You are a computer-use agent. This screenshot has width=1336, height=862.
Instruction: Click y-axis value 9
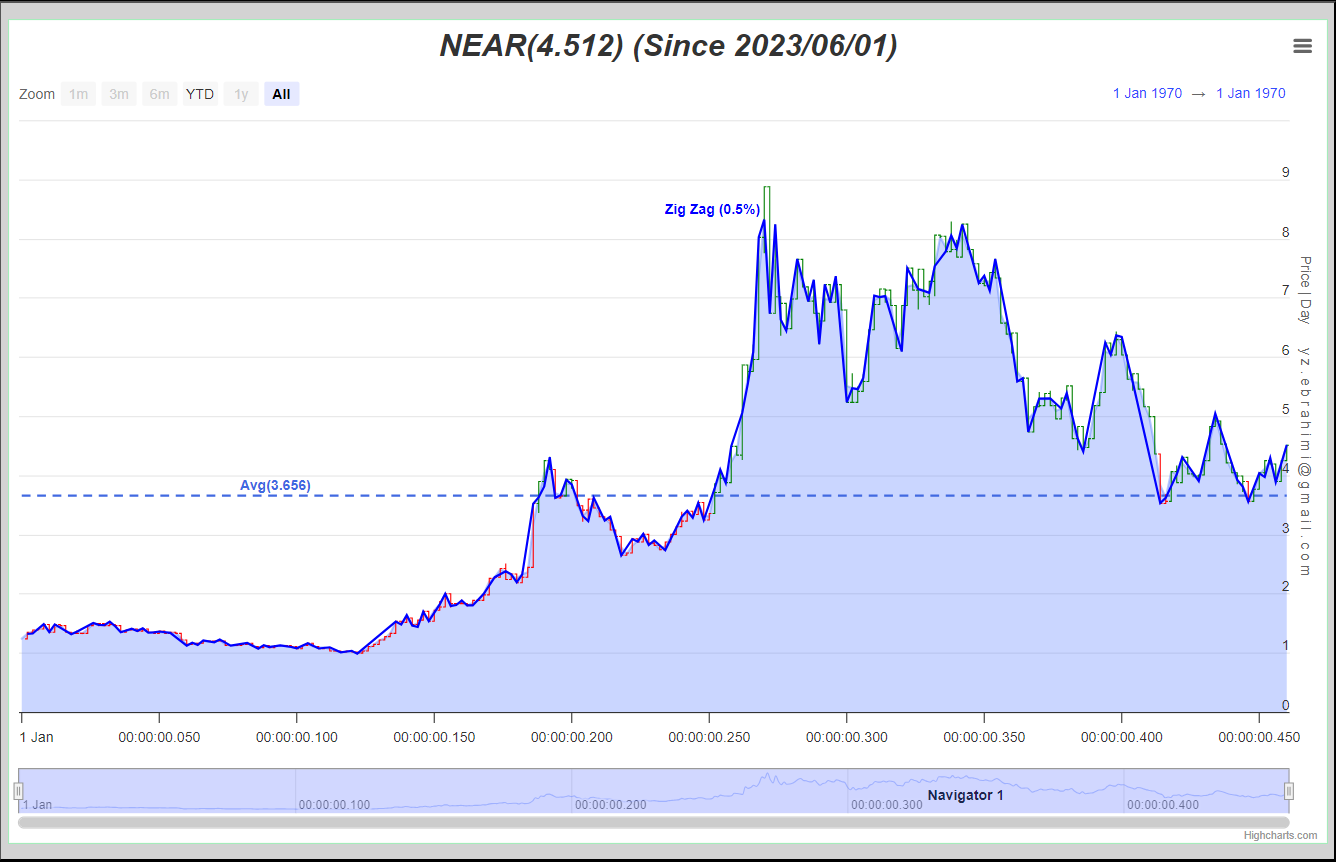pos(1286,172)
